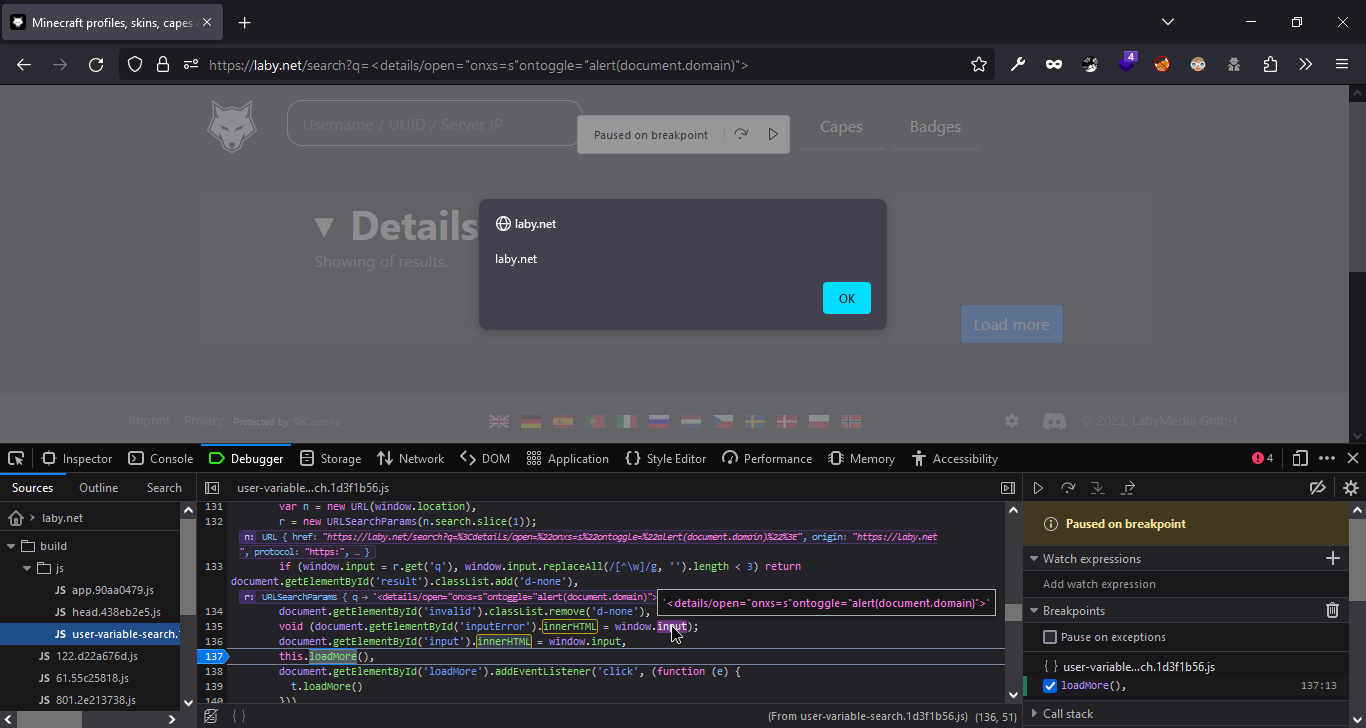Open the wrench extension icon in toolbar
This screenshot has width=1366, height=728.
1018,65
